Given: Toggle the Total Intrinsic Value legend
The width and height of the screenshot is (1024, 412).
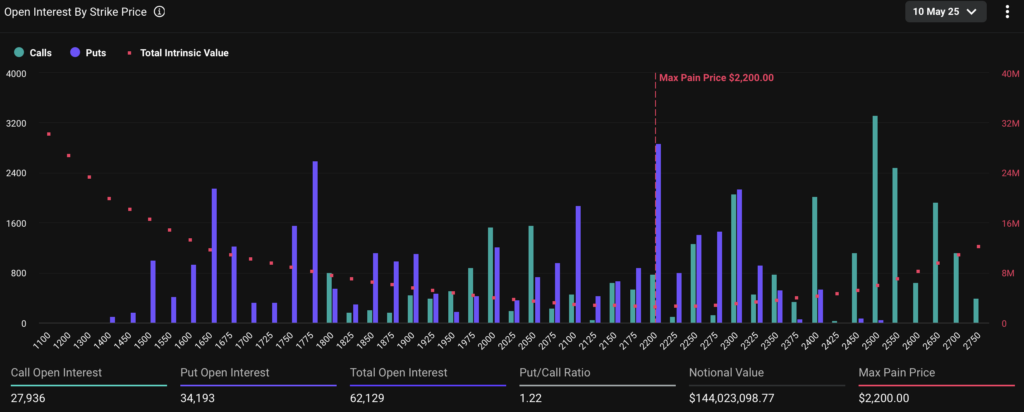Looking at the screenshot, I should 183,52.
